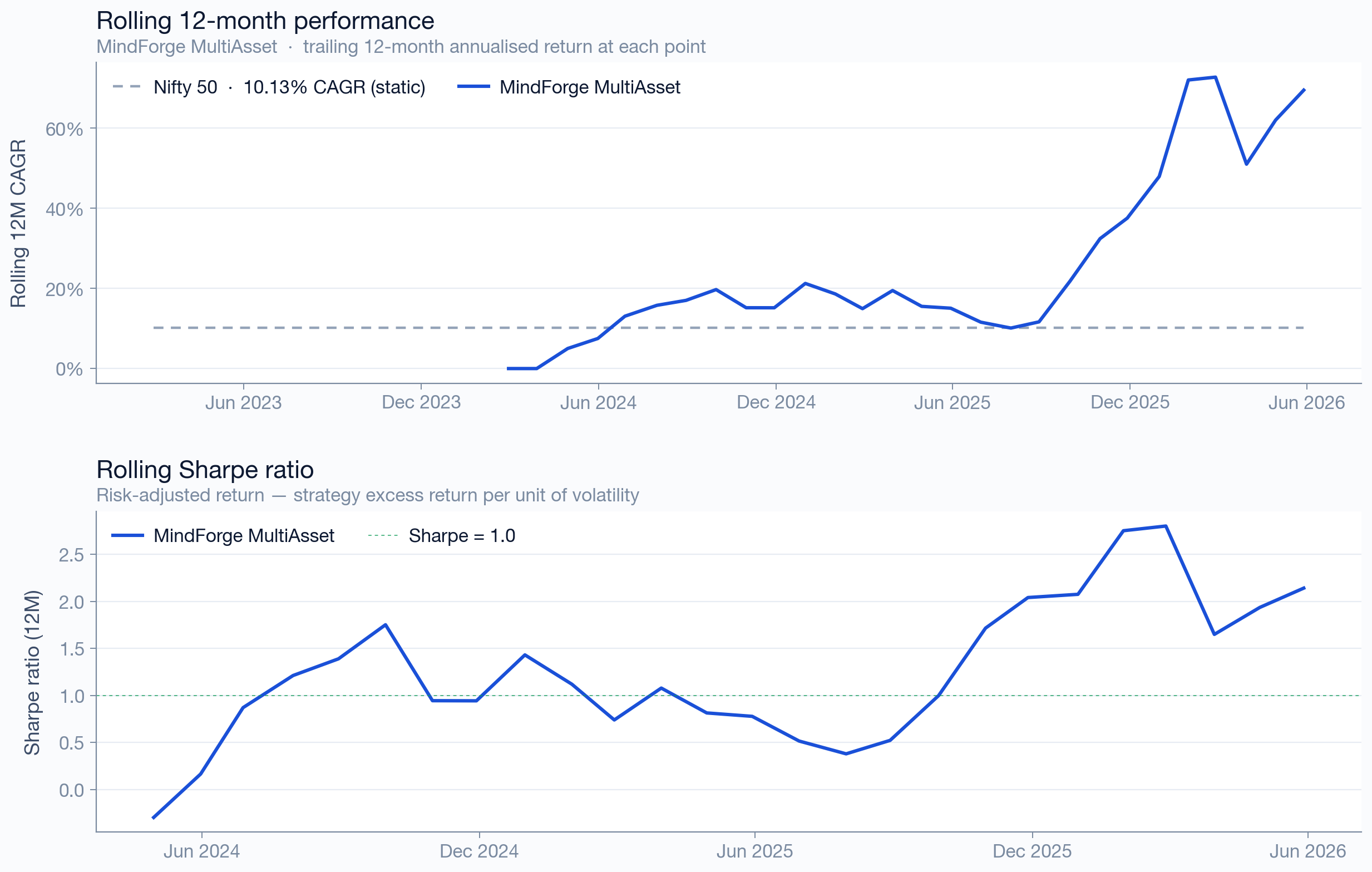Click the 0.5 Sharpe axis label
Viewport: 1372px width, 872px height.
(x=71, y=743)
